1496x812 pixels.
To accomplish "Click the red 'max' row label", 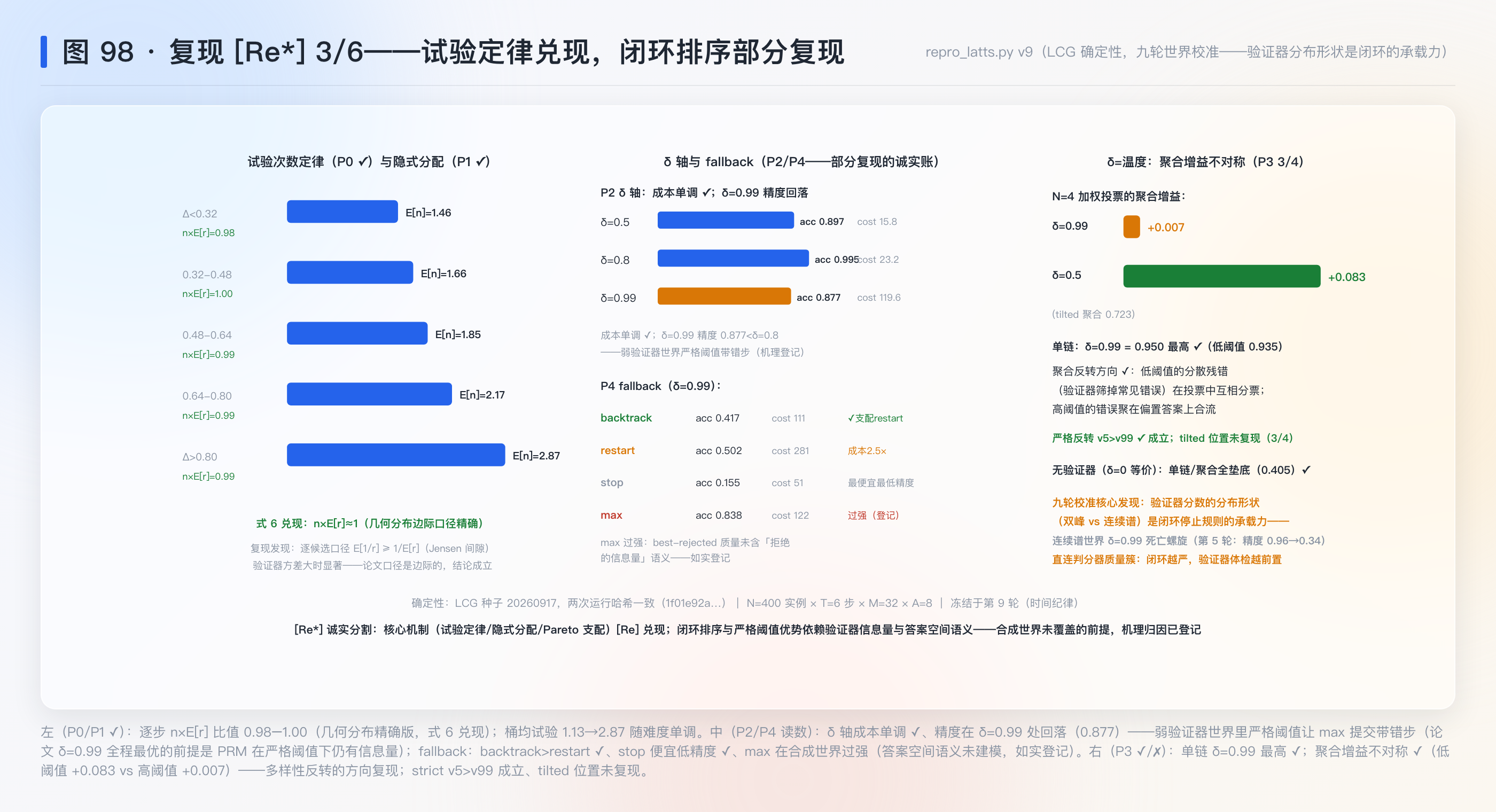I will [x=611, y=515].
